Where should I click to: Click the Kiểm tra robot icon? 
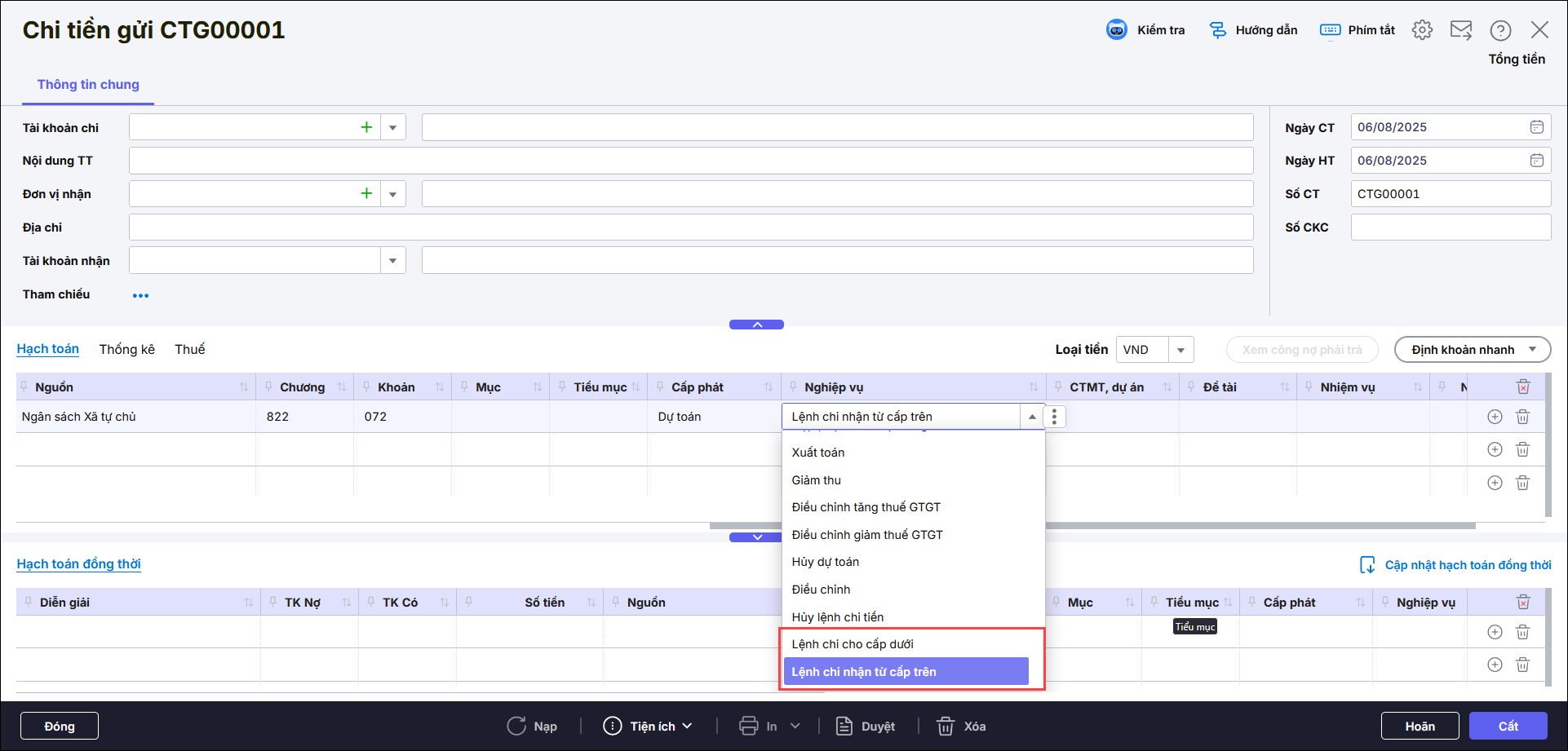click(1116, 30)
